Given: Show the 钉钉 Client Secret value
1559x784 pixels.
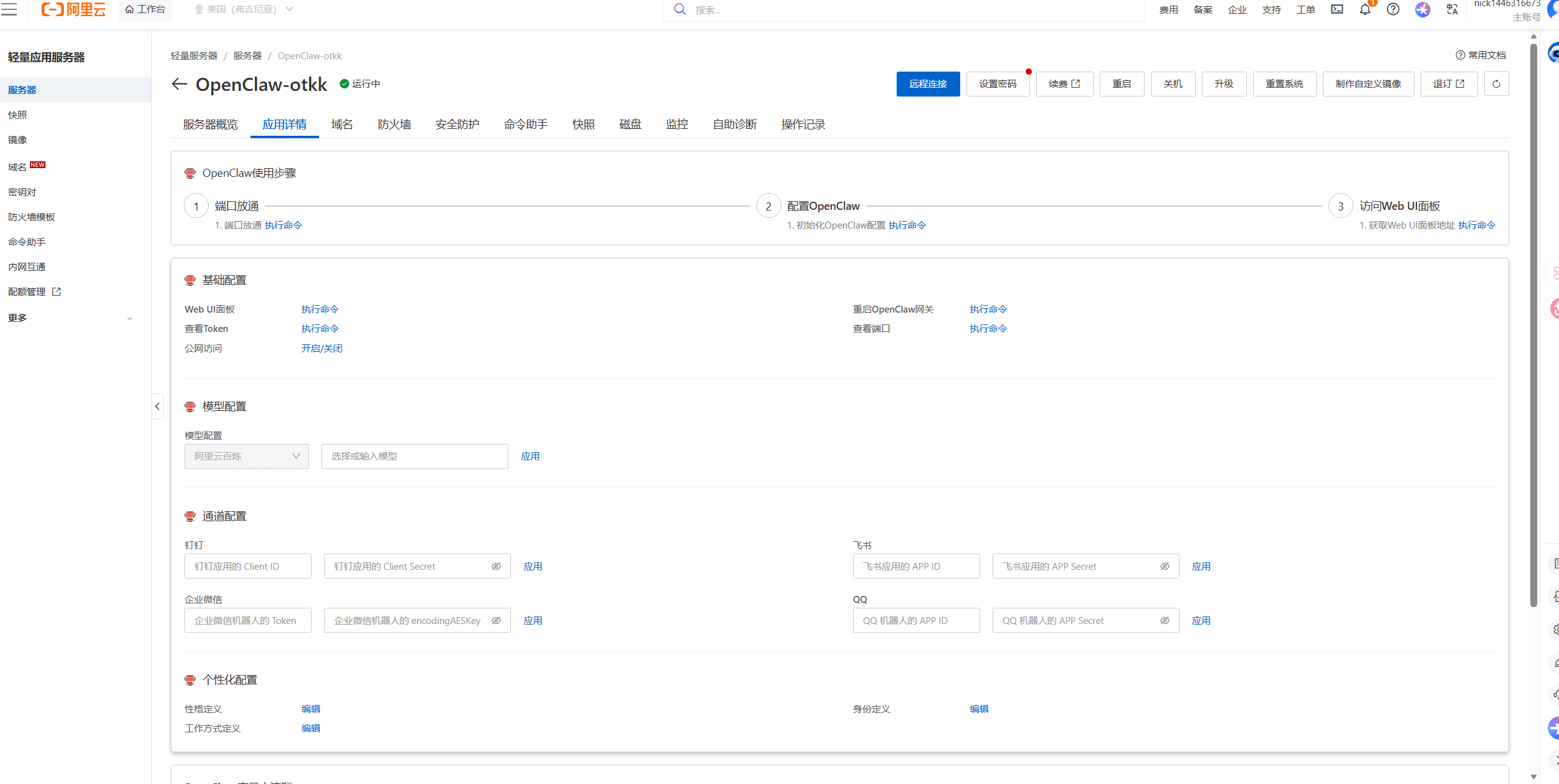Looking at the screenshot, I should [x=496, y=567].
